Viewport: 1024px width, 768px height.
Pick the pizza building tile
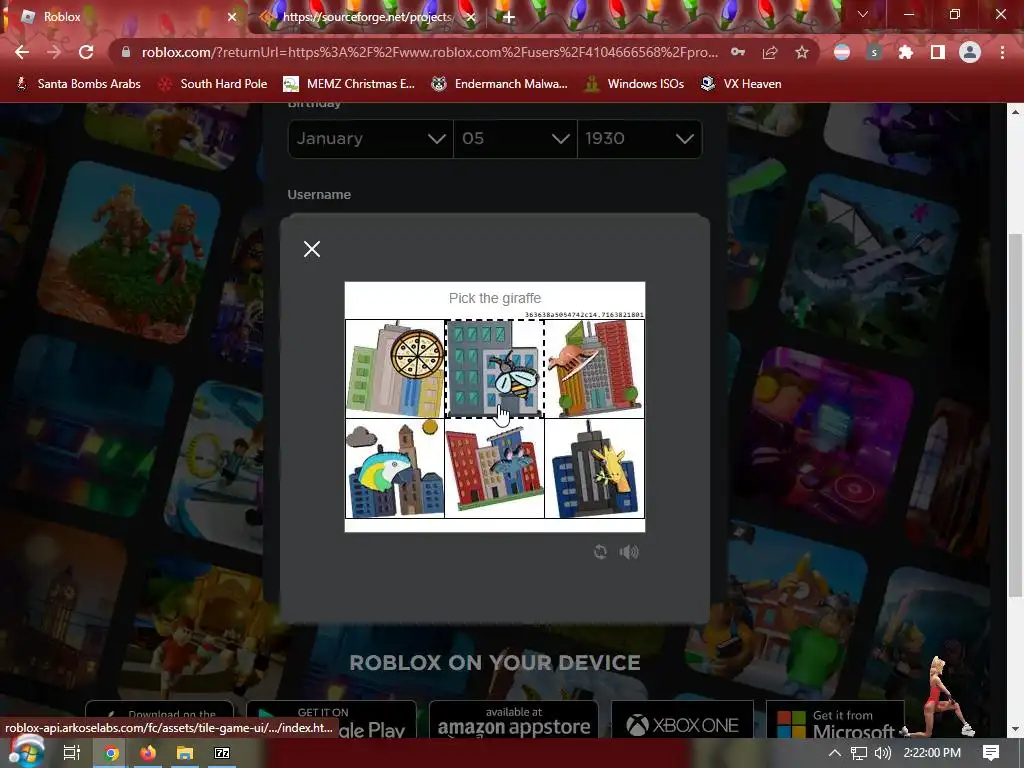(x=395, y=369)
